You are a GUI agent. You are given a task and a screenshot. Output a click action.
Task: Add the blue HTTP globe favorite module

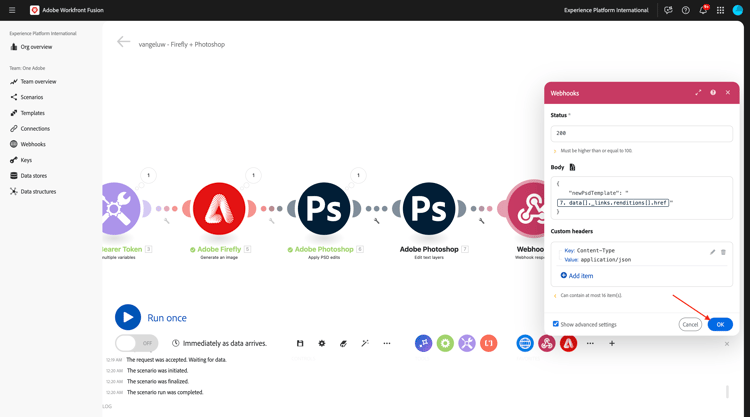pos(525,343)
